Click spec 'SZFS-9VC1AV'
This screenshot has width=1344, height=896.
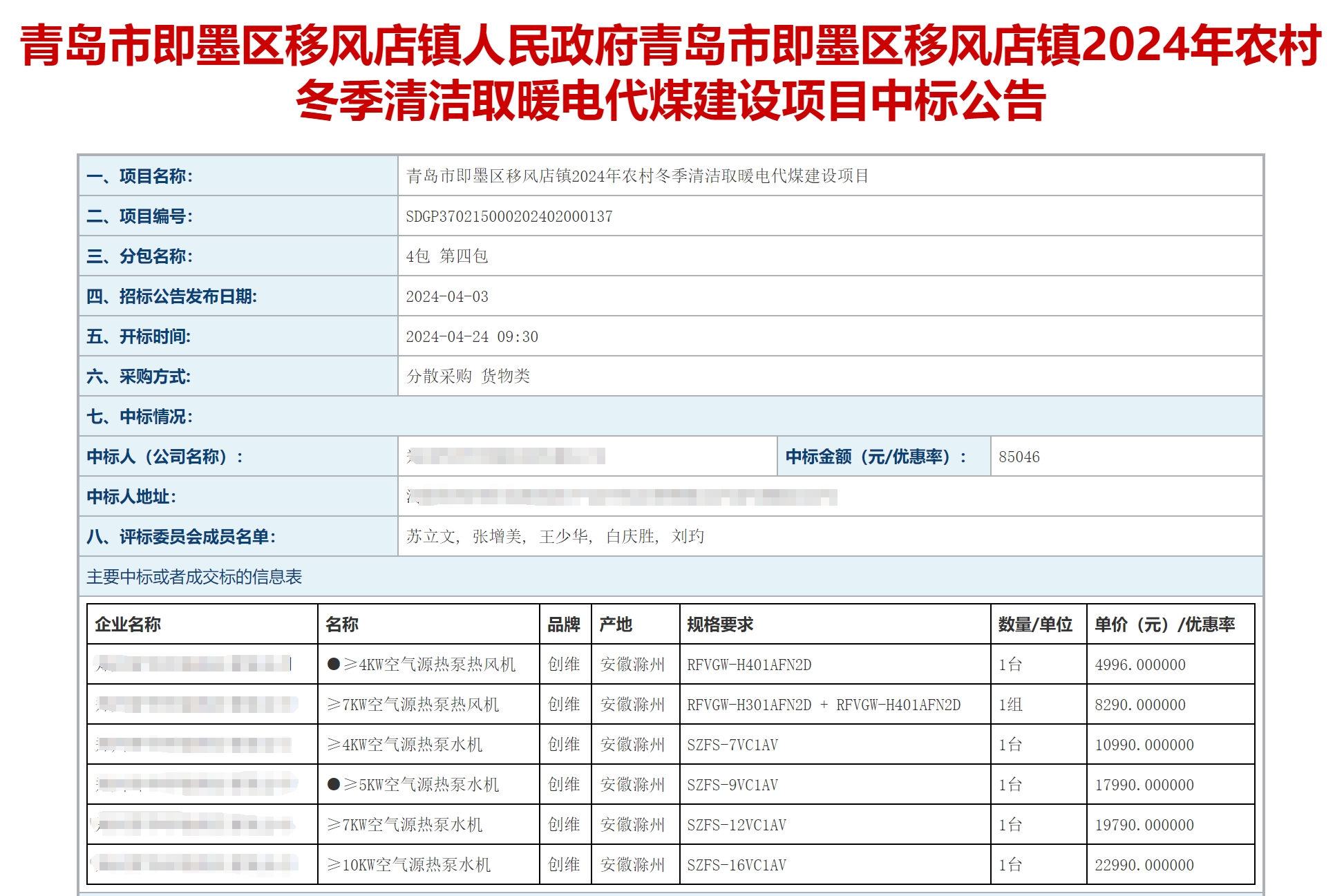tap(732, 785)
